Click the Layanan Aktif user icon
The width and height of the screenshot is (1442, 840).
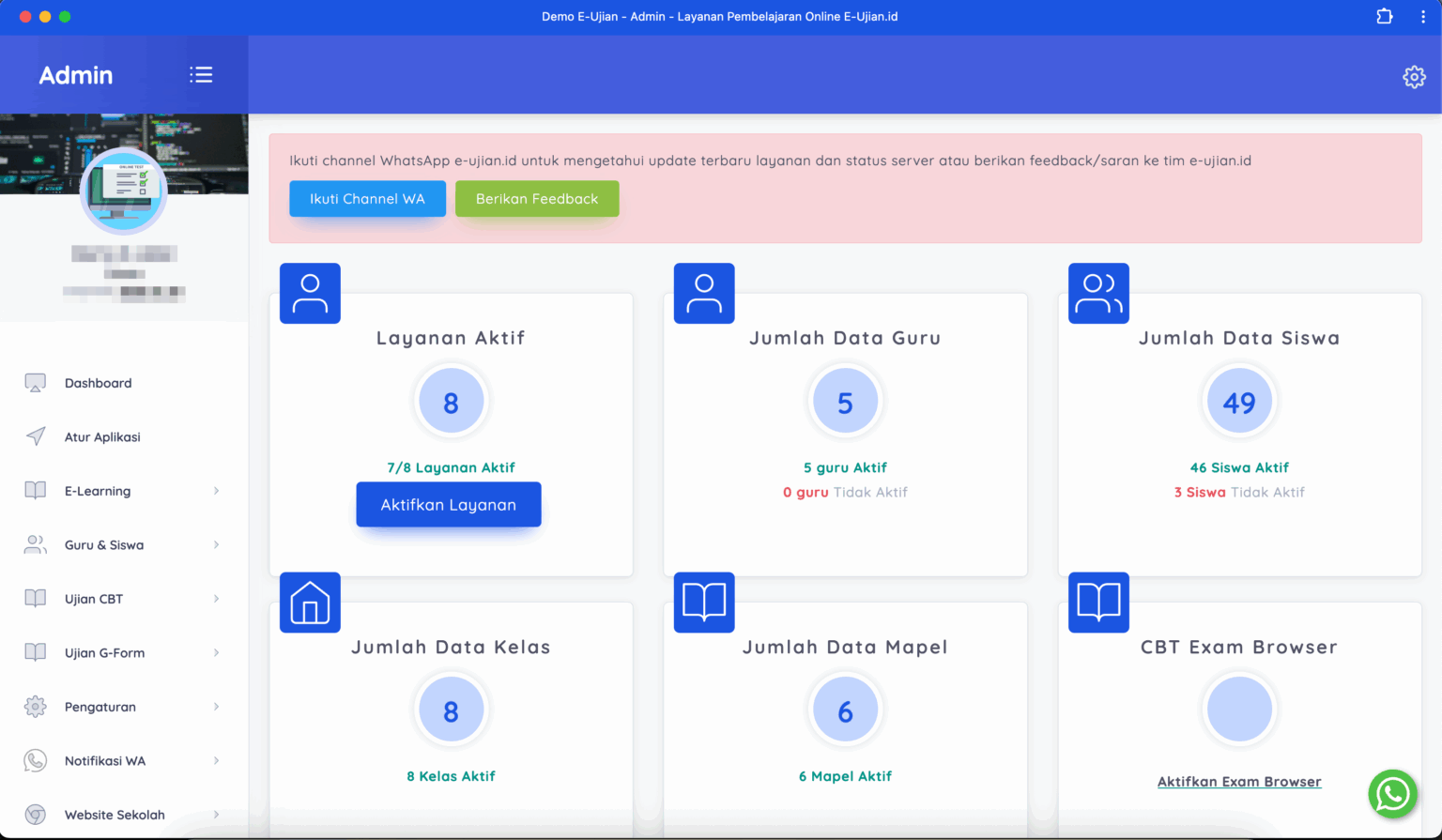point(310,294)
